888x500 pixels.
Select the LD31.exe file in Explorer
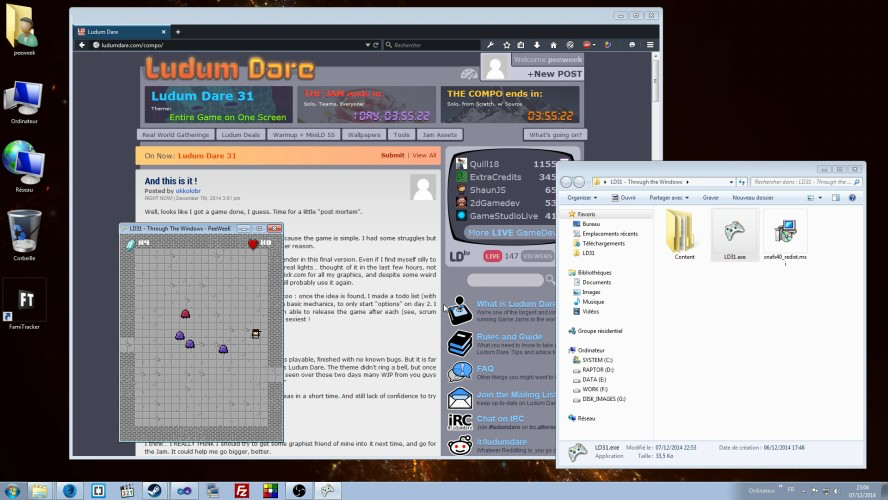[x=734, y=235]
